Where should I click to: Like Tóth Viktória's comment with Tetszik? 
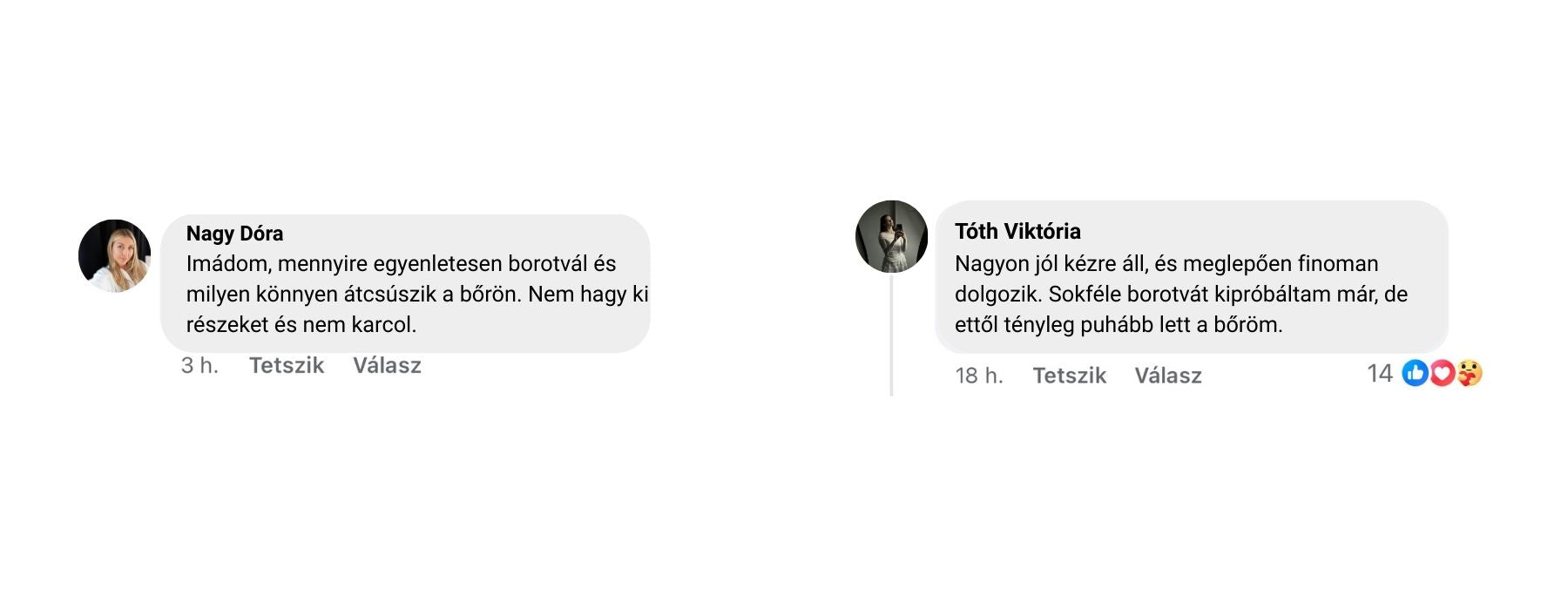(x=1069, y=376)
